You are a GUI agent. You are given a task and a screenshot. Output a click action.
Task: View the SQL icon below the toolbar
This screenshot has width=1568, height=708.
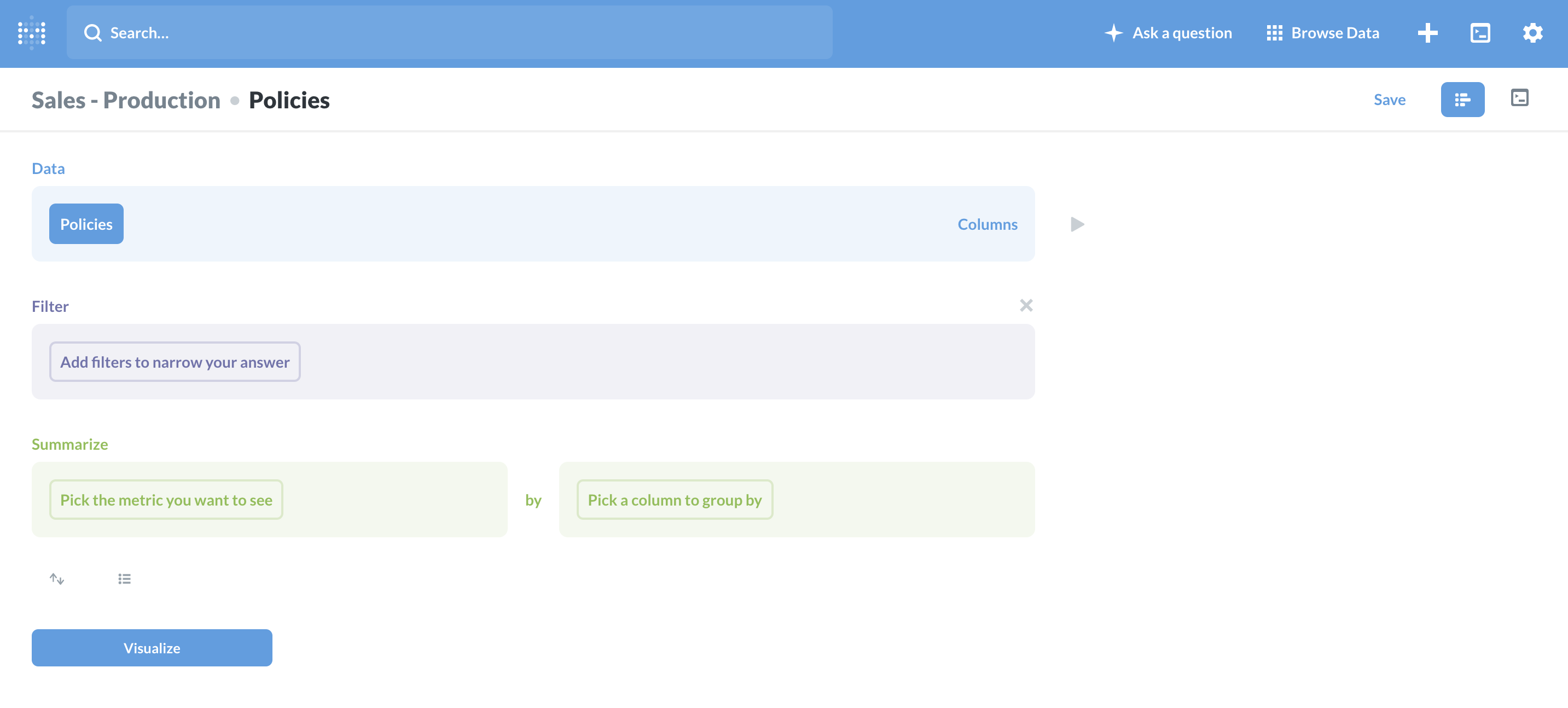(1519, 98)
